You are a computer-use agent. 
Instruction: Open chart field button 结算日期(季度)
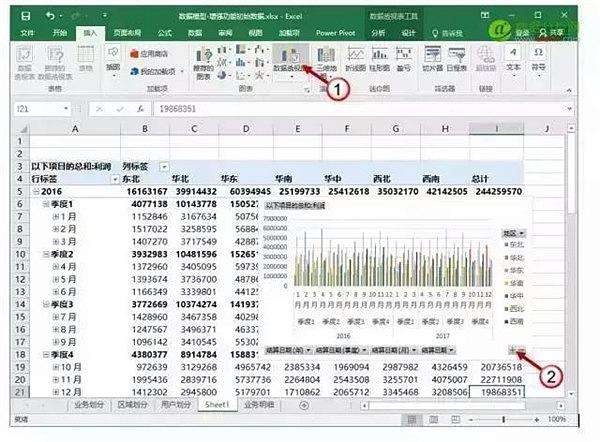coord(341,350)
